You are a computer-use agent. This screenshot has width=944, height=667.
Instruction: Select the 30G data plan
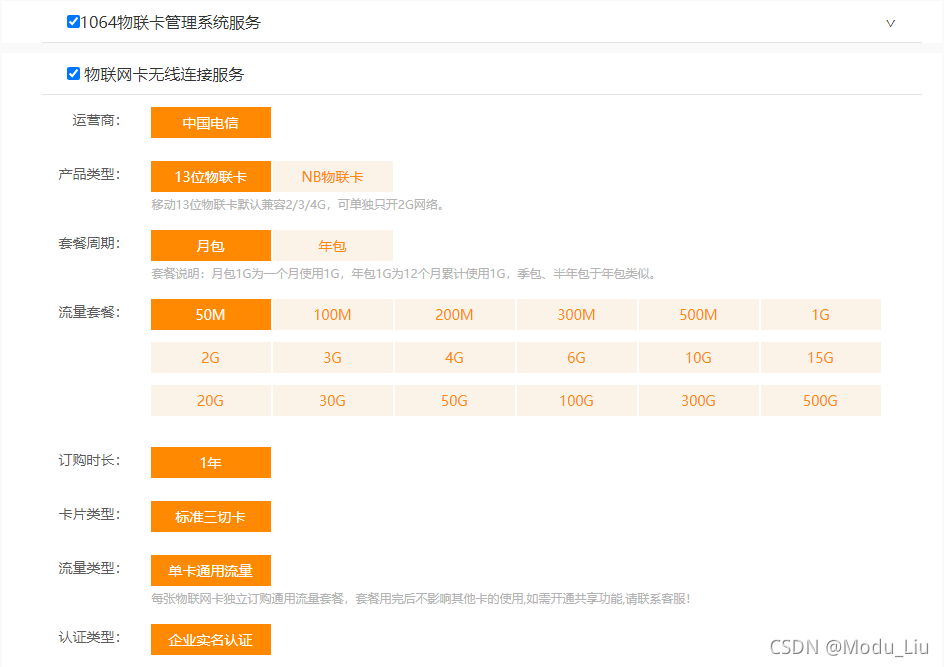(x=333, y=401)
